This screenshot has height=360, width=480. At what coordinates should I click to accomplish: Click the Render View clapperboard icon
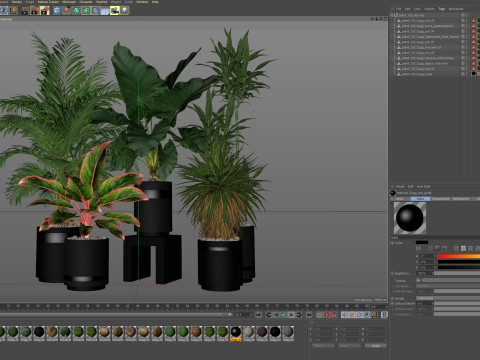(25, 11)
